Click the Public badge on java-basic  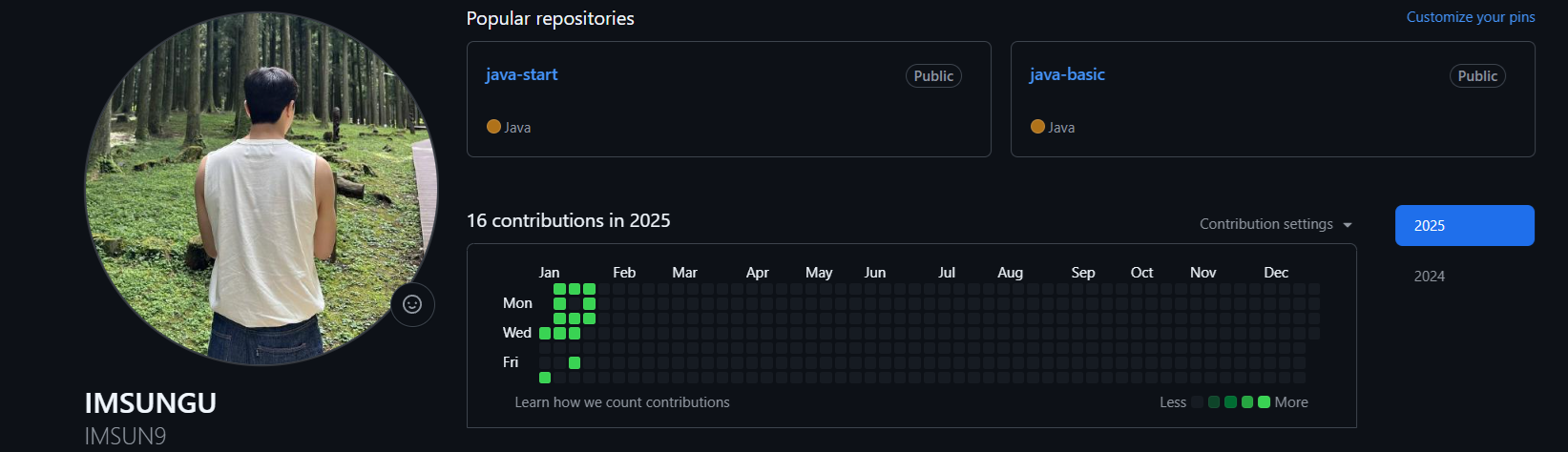tap(1476, 76)
